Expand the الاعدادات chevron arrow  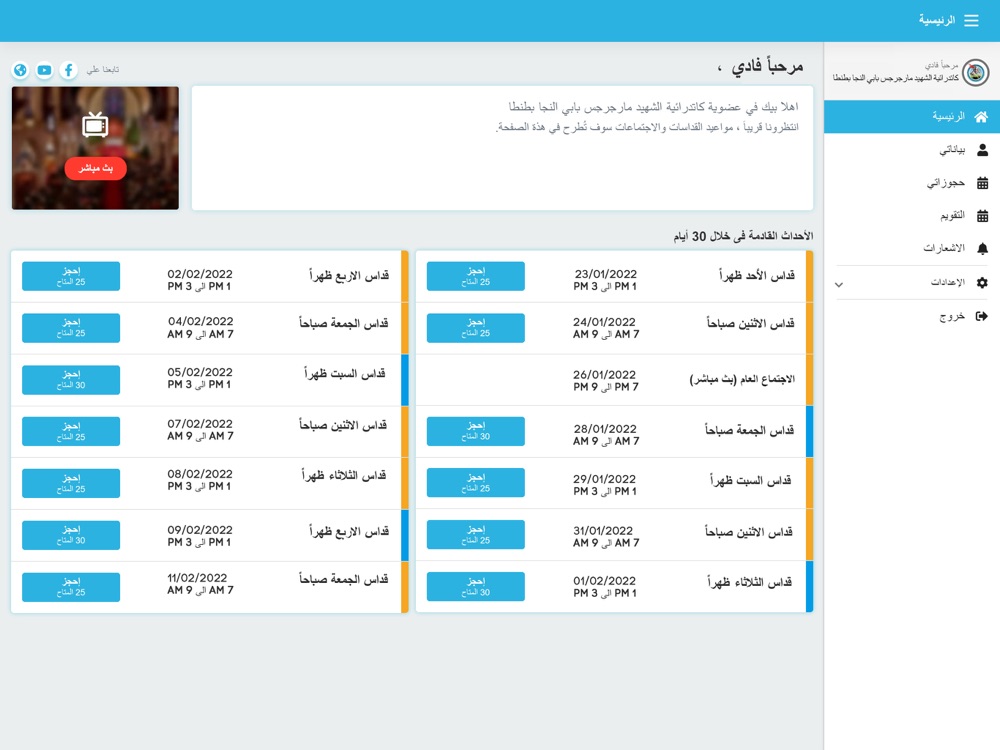click(839, 284)
